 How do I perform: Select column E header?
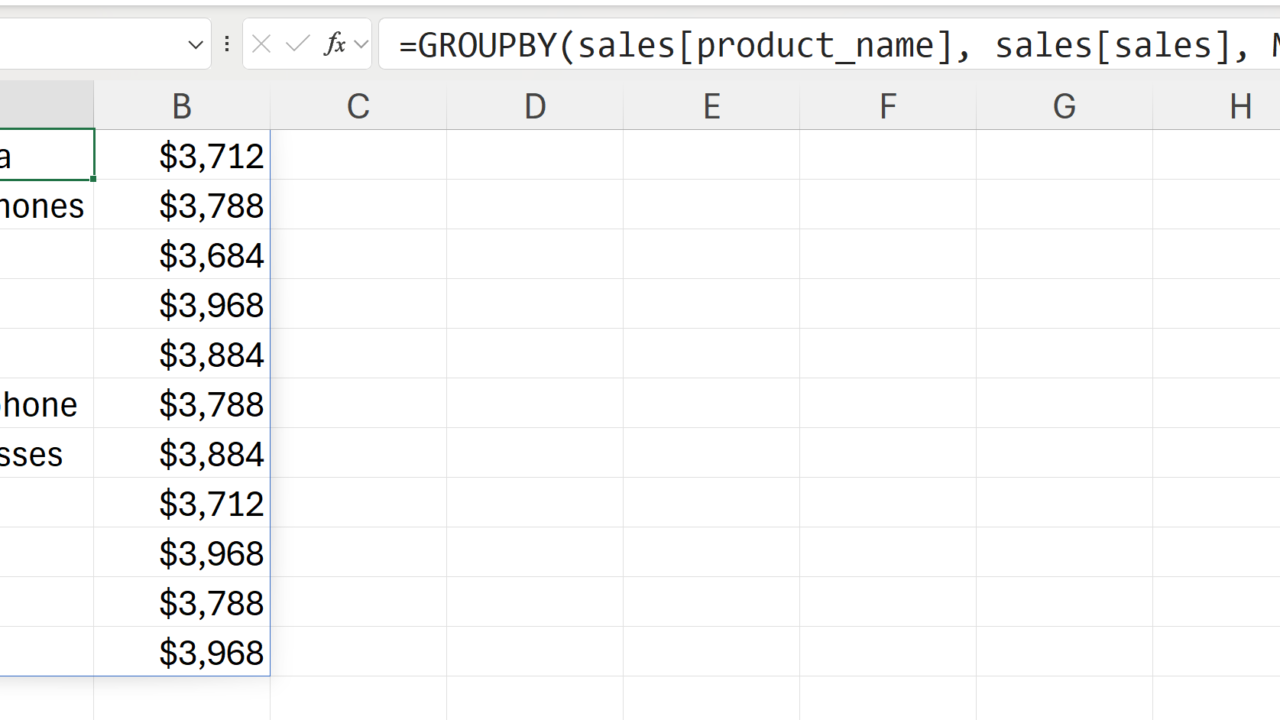[x=711, y=105]
